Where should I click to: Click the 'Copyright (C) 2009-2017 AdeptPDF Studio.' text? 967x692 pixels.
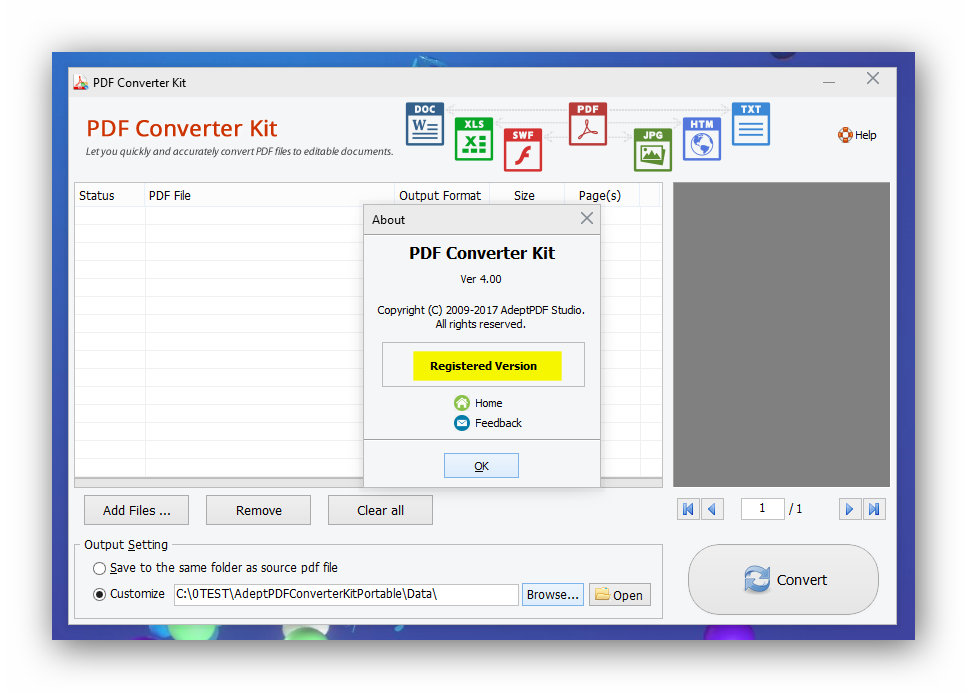click(481, 310)
